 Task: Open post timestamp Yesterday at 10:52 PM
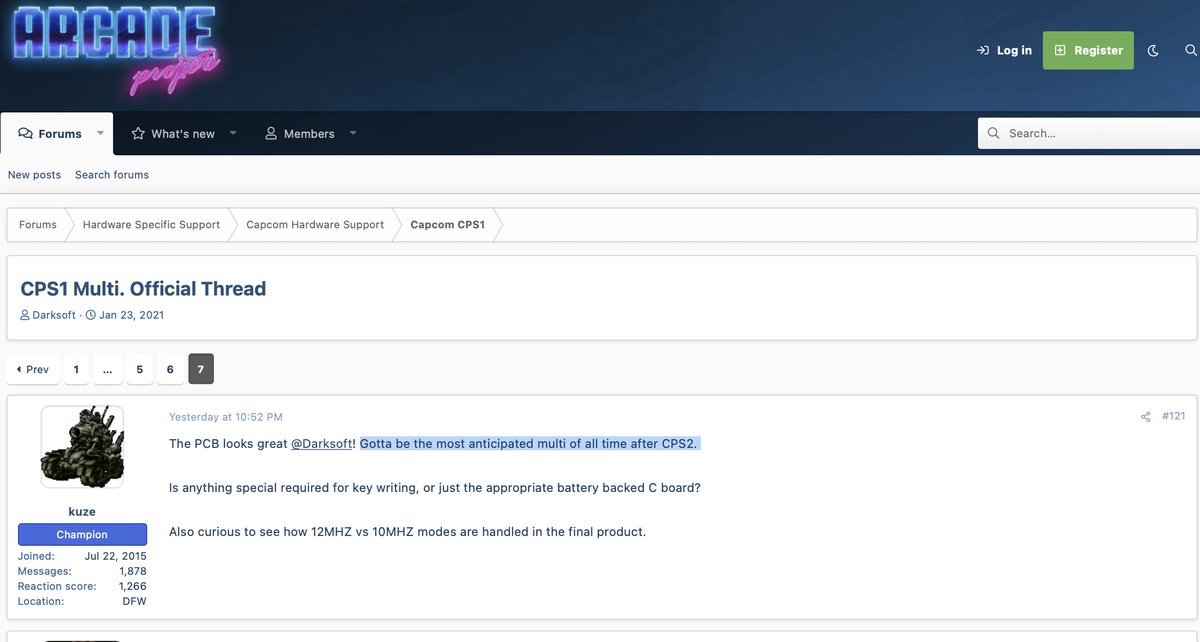tap(226, 417)
